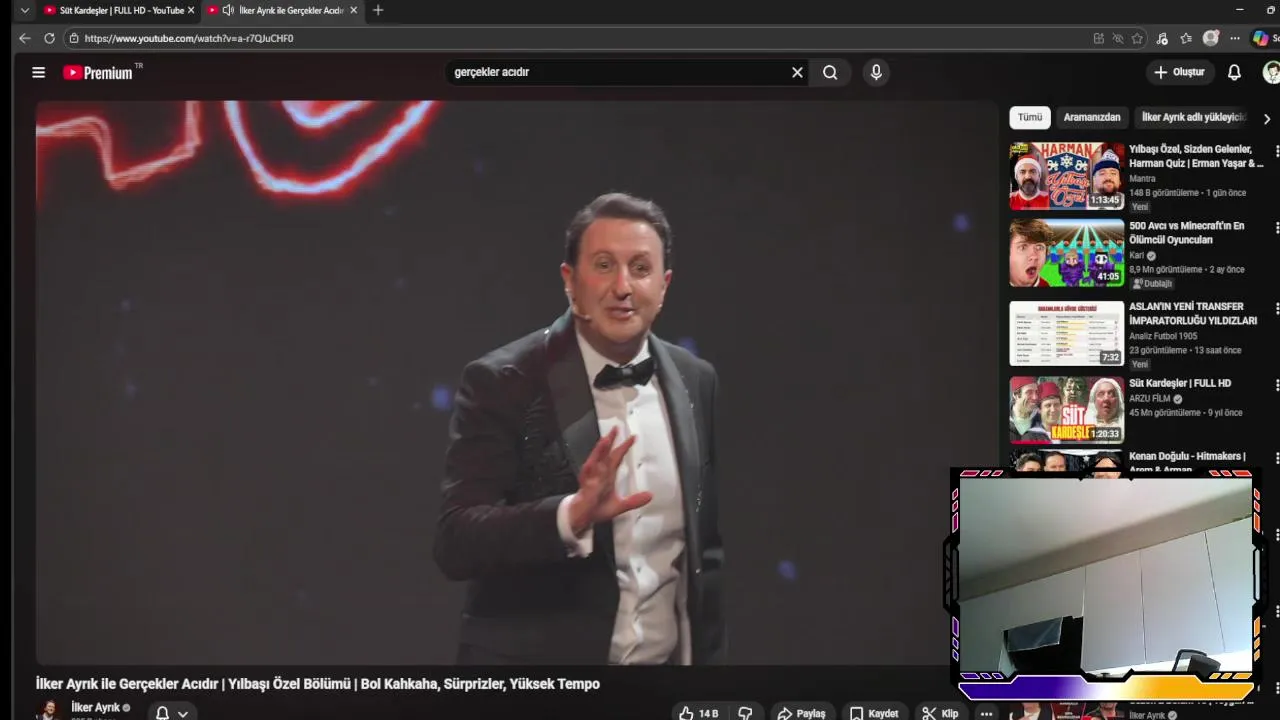Click 'Dublajlı' badge on Minecraft video
The width and height of the screenshot is (1280, 720).
(x=1152, y=283)
